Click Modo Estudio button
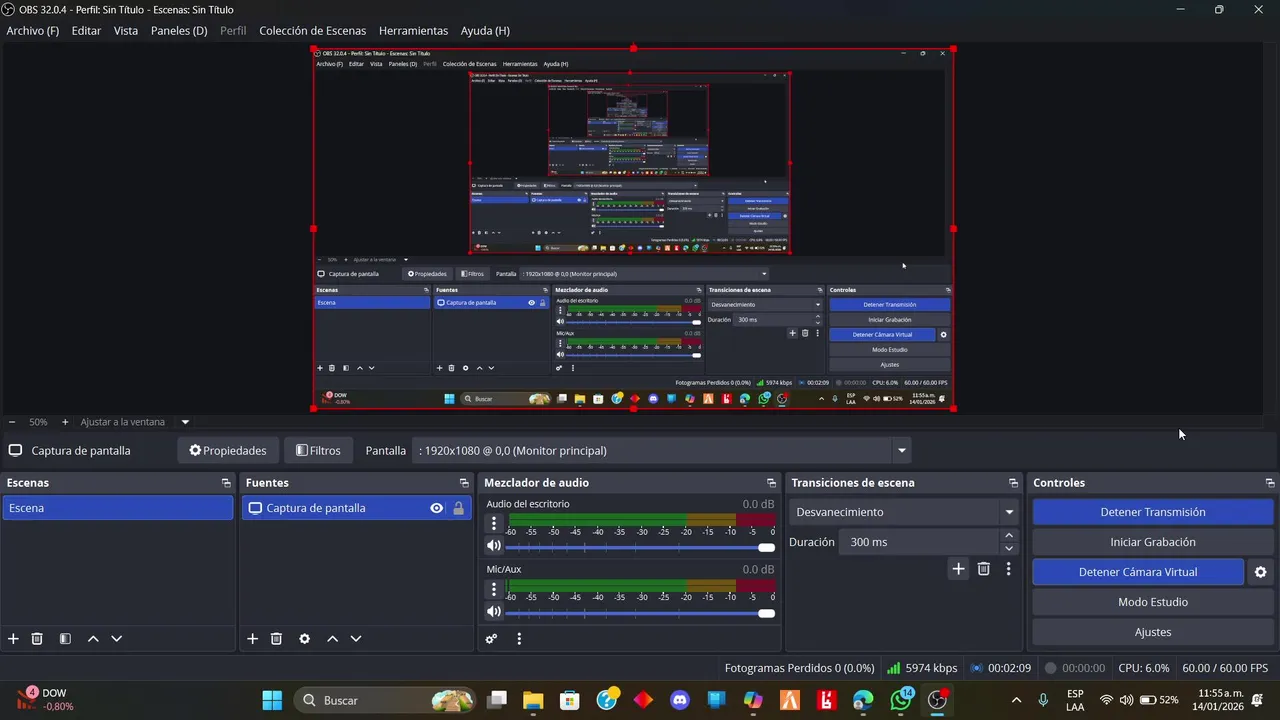Image resolution: width=1280 pixels, height=720 pixels. pos(1153,602)
